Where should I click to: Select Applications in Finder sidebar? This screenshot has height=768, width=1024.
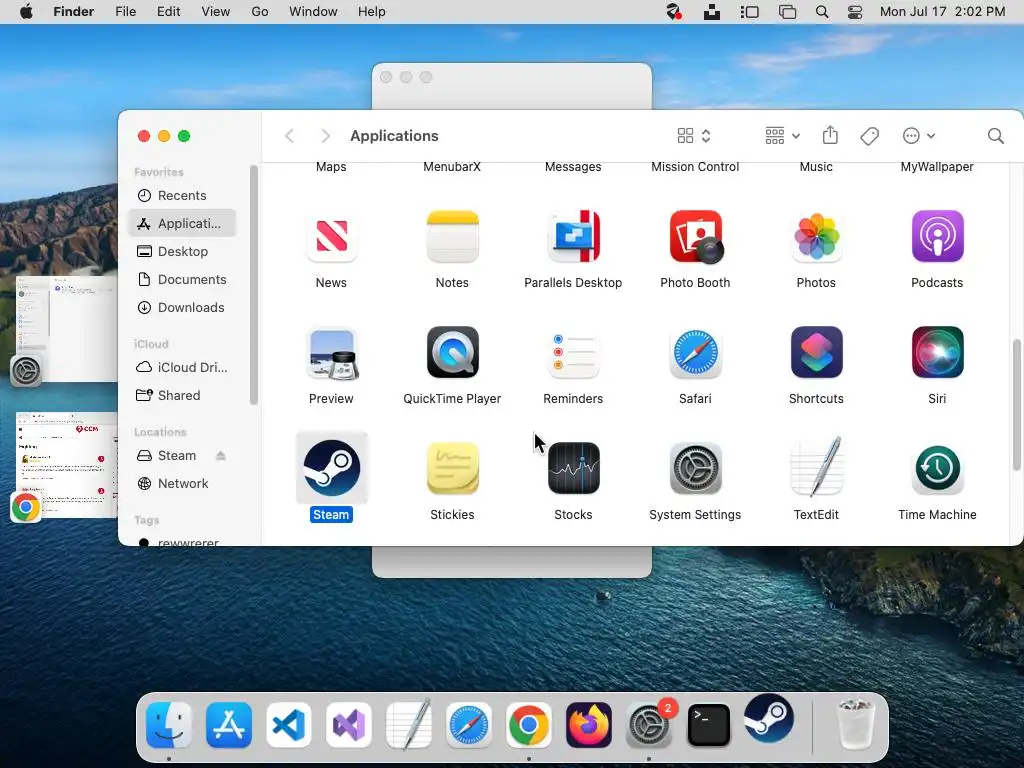pos(182,223)
